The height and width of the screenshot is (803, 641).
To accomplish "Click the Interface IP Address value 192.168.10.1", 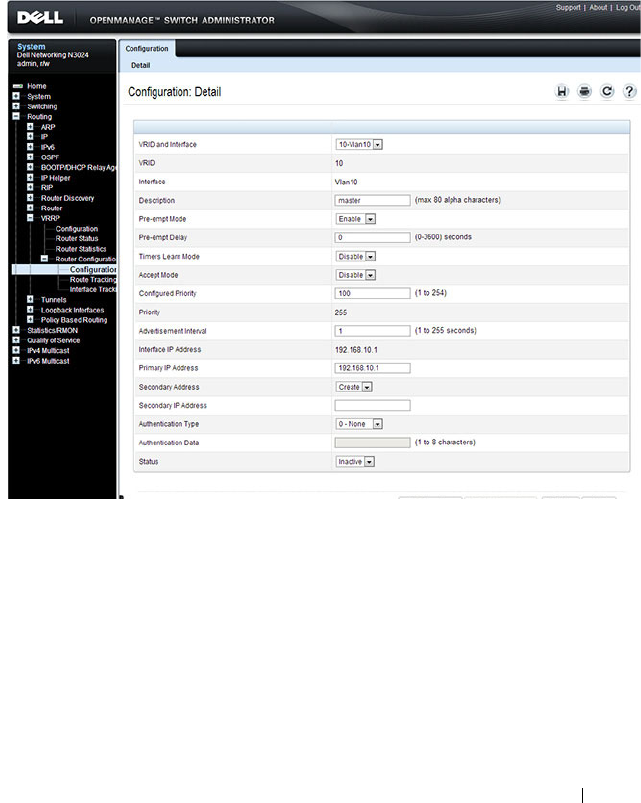I will pos(356,350).
